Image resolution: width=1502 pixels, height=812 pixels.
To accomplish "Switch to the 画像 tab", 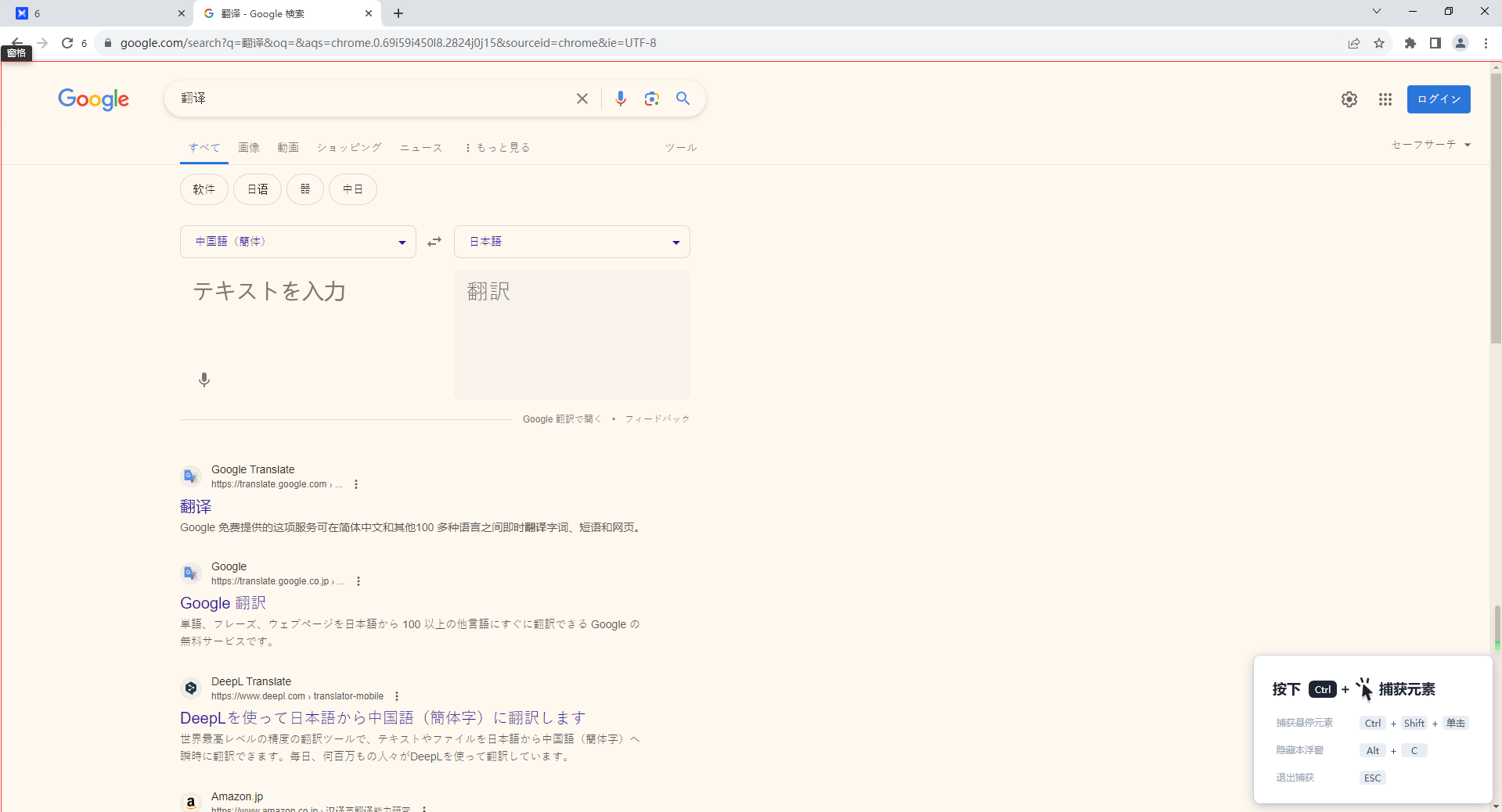I will (x=249, y=147).
